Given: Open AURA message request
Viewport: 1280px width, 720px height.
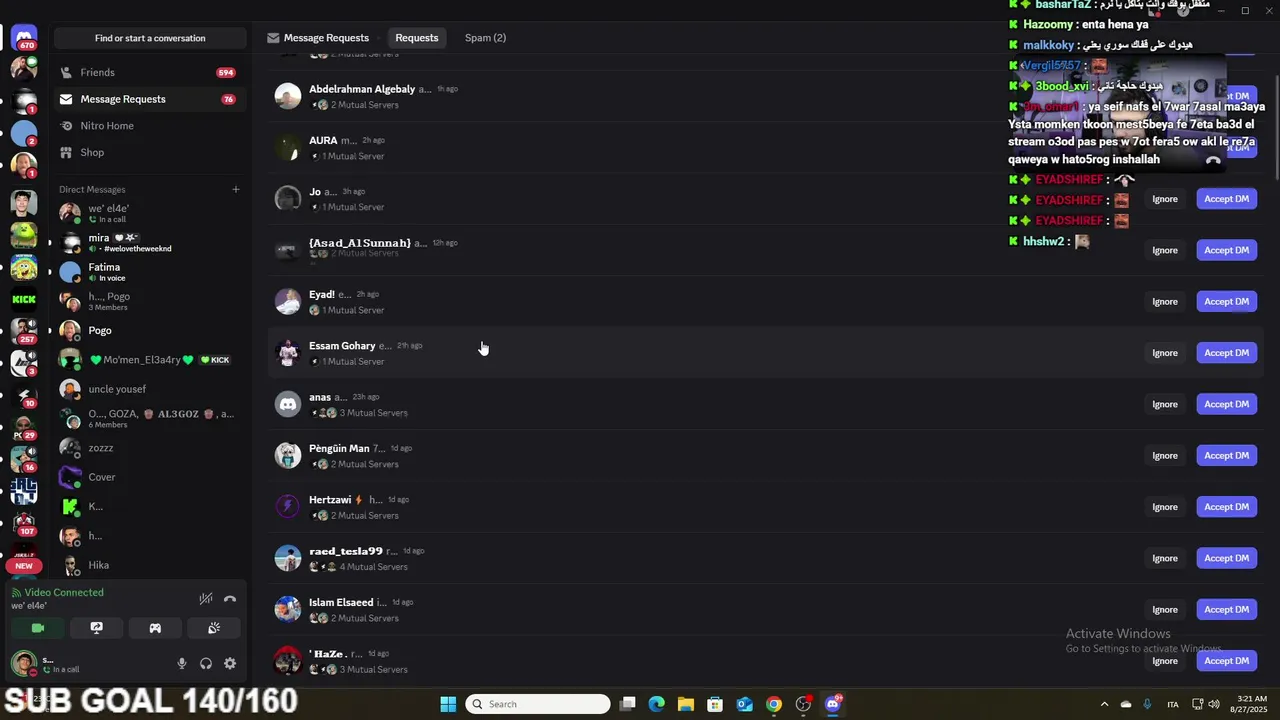Looking at the screenshot, I should (765, 147).
